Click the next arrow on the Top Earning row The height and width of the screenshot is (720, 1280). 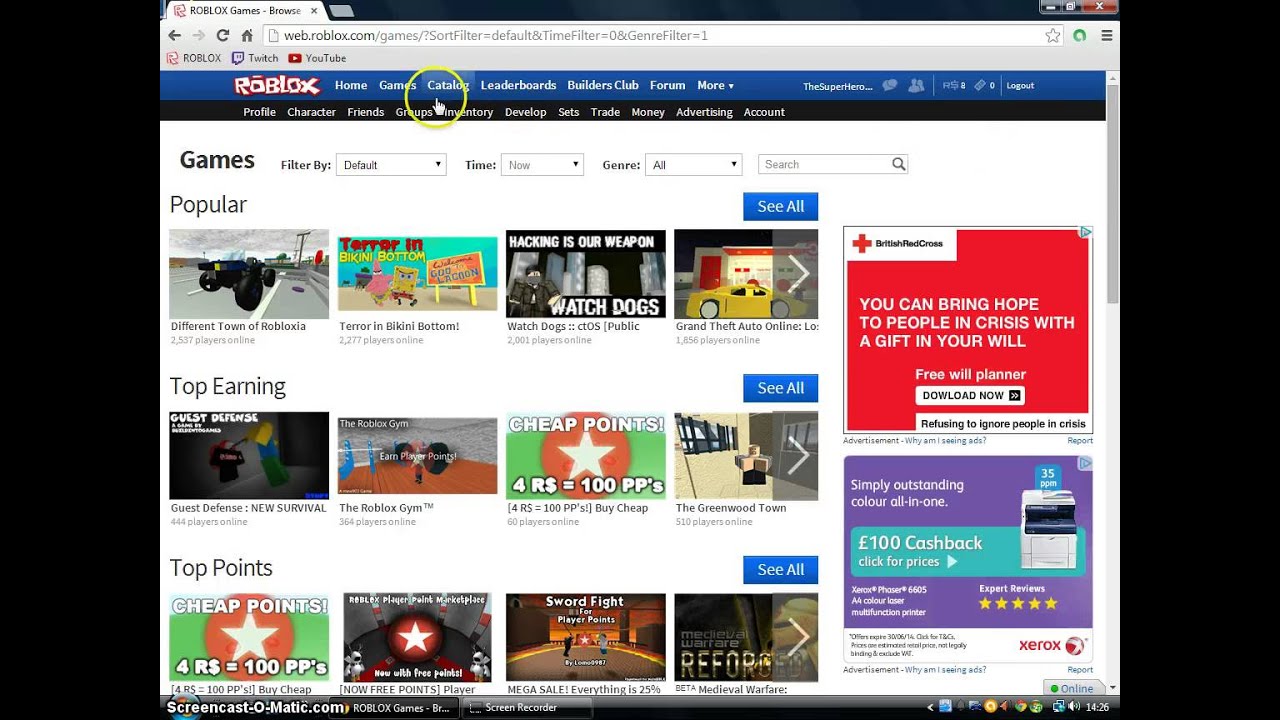(797, 455)
